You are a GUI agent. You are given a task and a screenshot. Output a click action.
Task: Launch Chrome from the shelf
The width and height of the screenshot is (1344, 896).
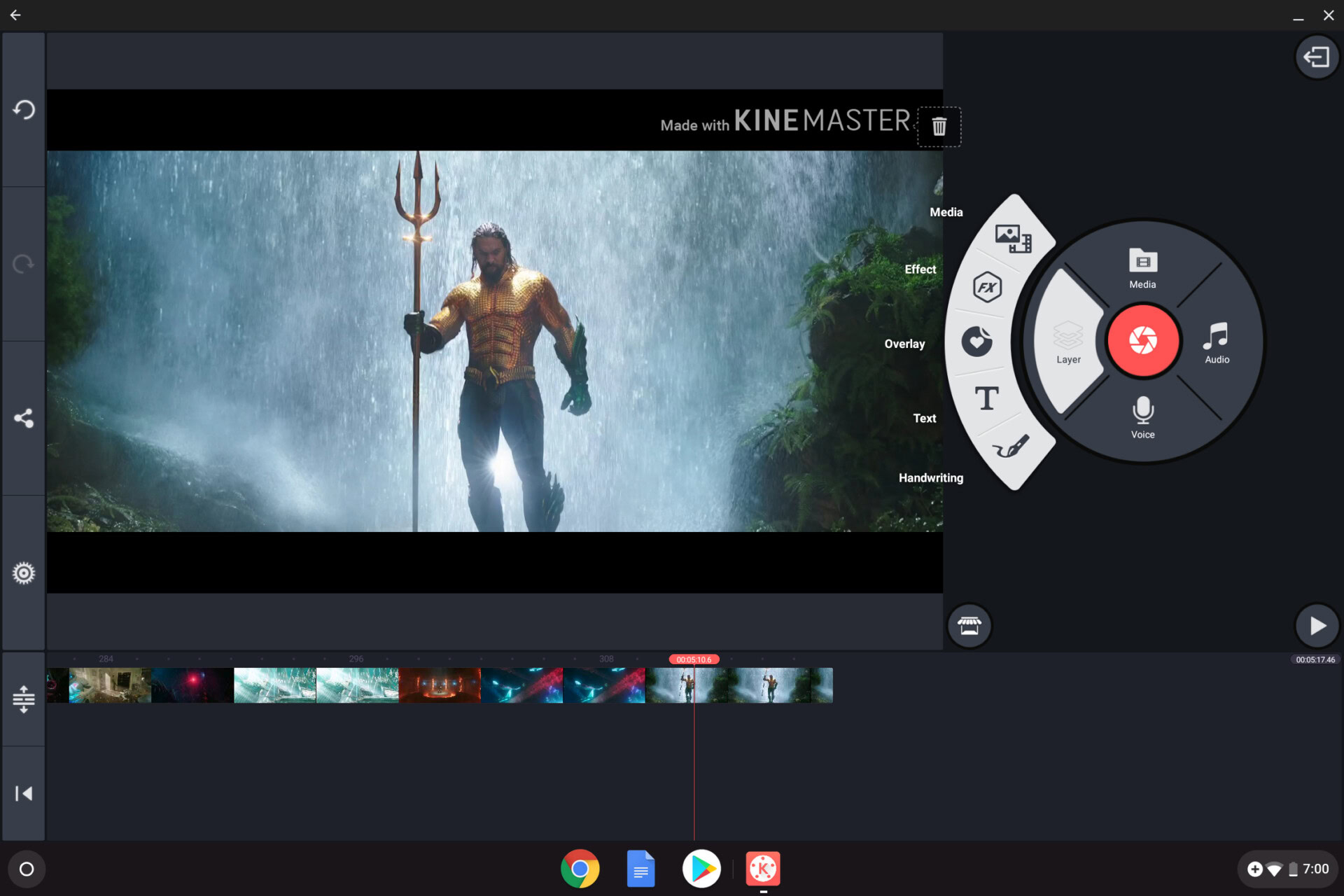click(x=579, y=869)
